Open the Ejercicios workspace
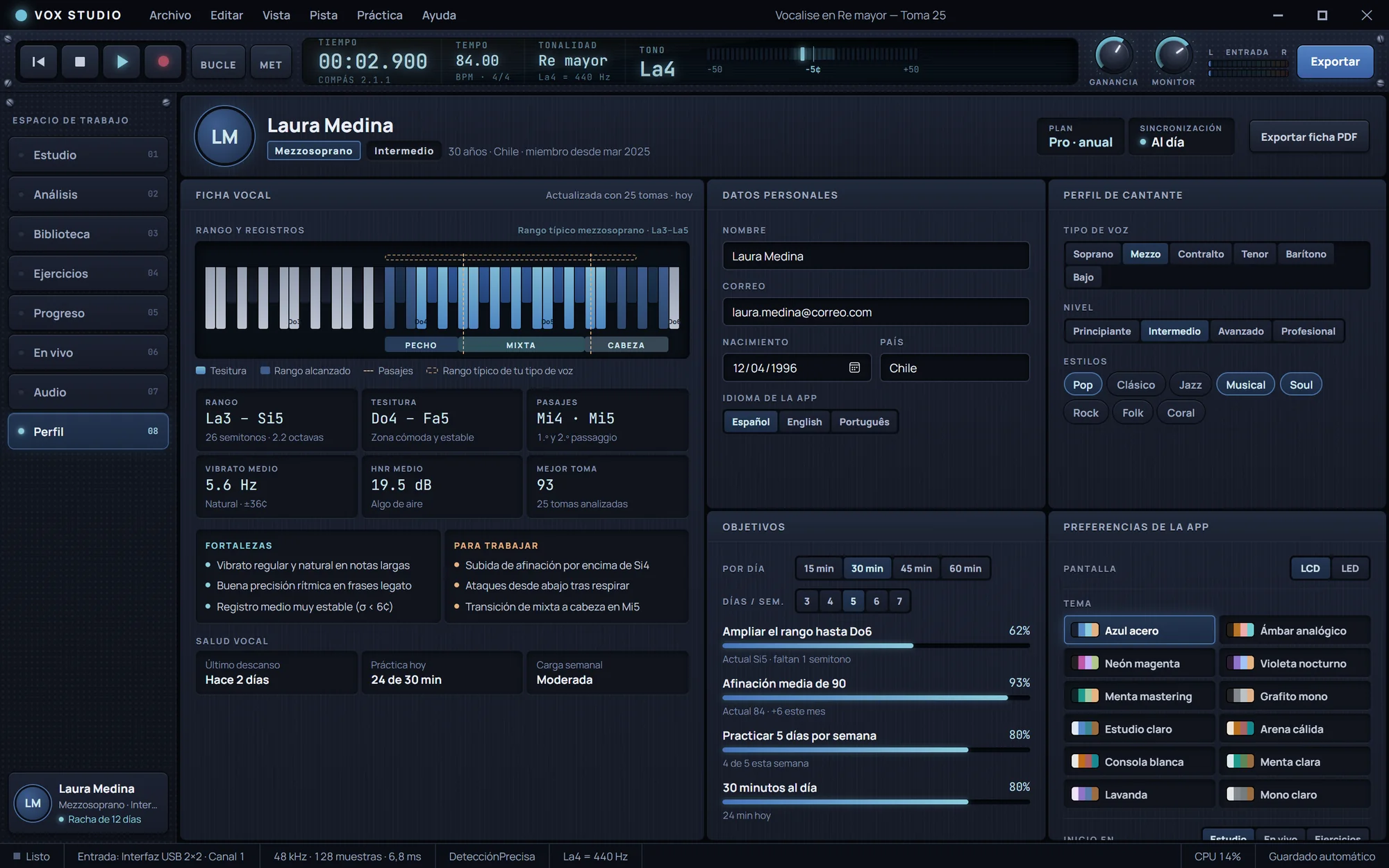Image resolution: width=1389 pixels, height=868 pixels. [88, 274]
